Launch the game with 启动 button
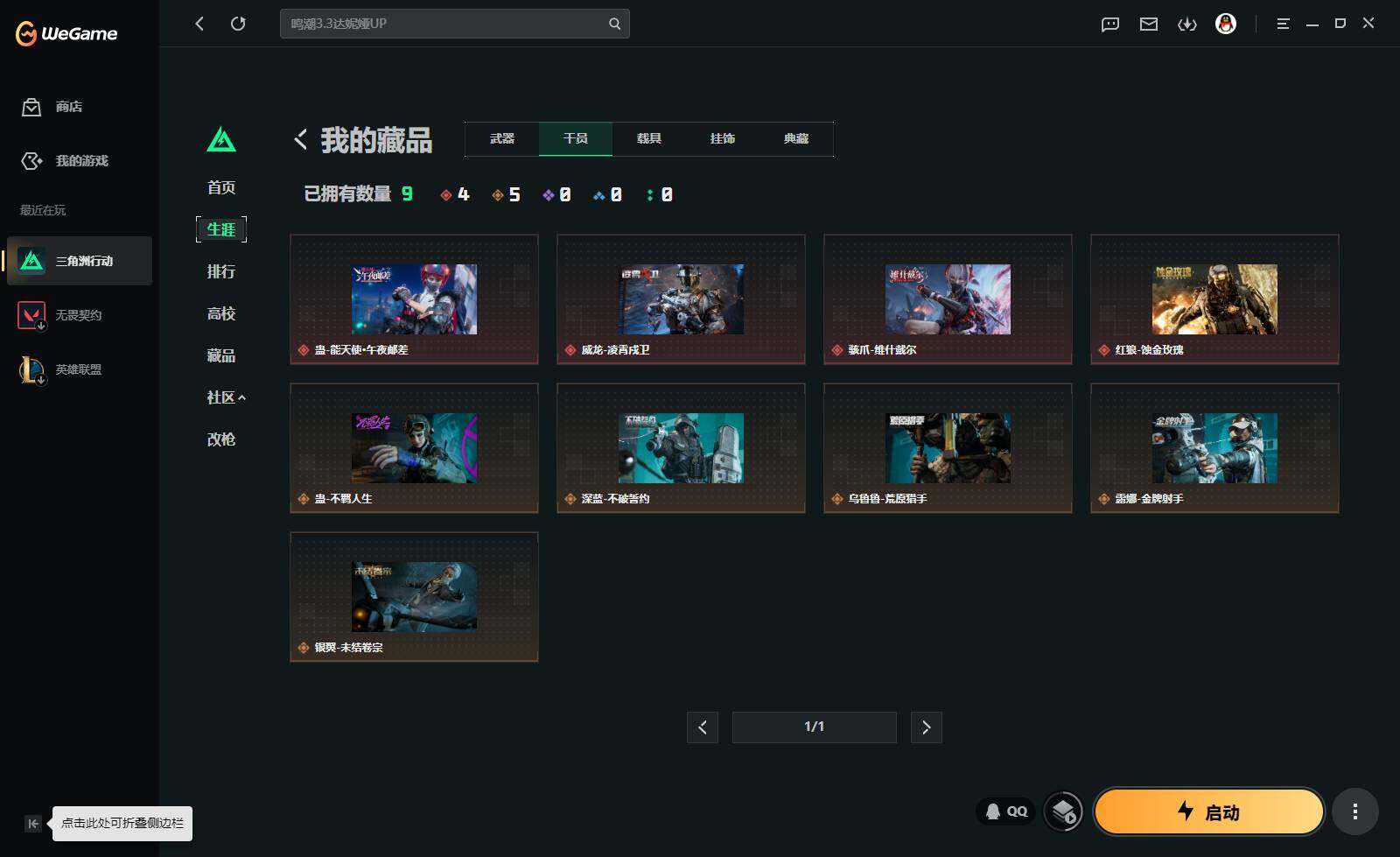The height and width of the screenshot is (857, 1400). [x=1208, y=811]
